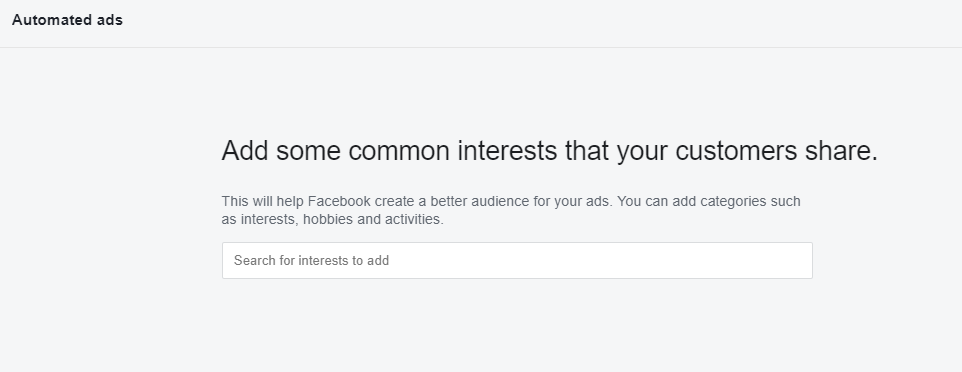Click the Automated ads header title
Image resolution: width=962 pixels, height=372 pixels.
(x=67, y=20)
